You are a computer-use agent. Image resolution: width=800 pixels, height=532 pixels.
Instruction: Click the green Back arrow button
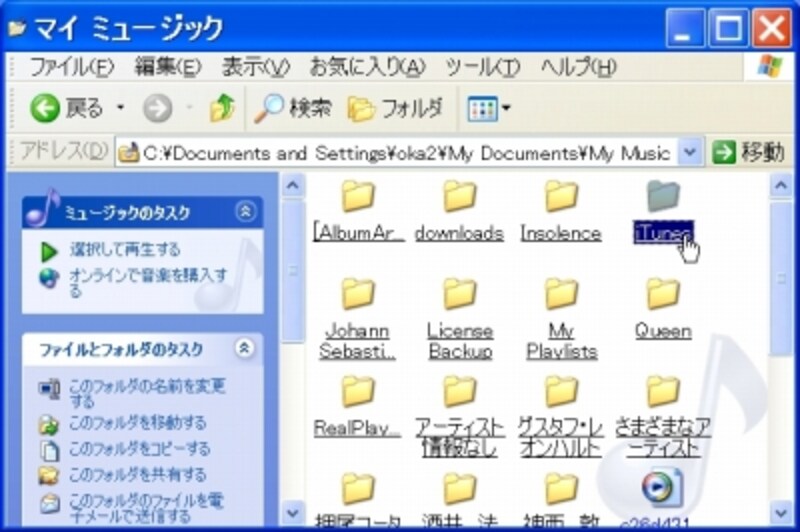tap(45, 108)
